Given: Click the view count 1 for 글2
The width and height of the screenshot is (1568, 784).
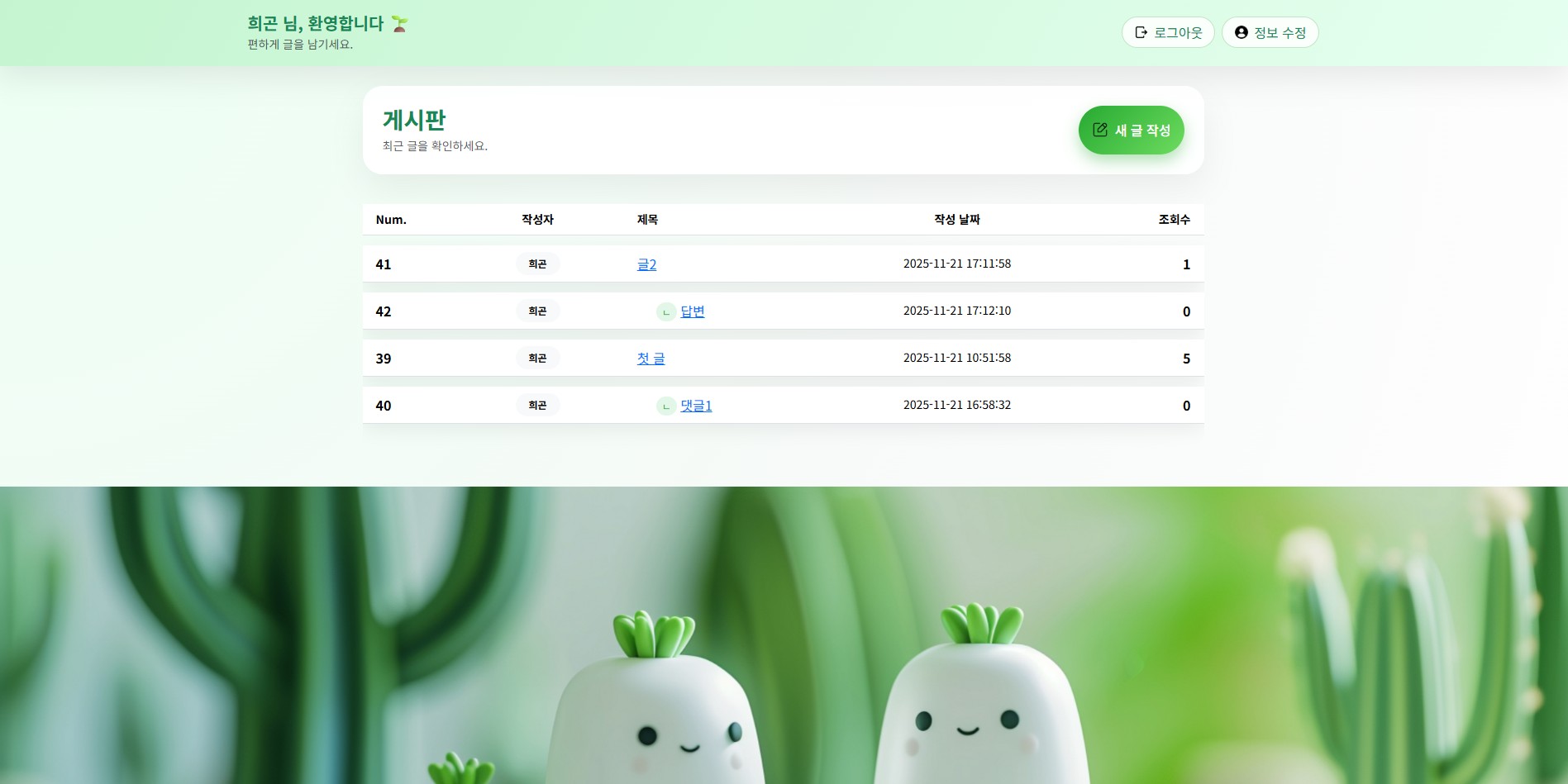Looking at the screenshot, I should point(1186,264).
